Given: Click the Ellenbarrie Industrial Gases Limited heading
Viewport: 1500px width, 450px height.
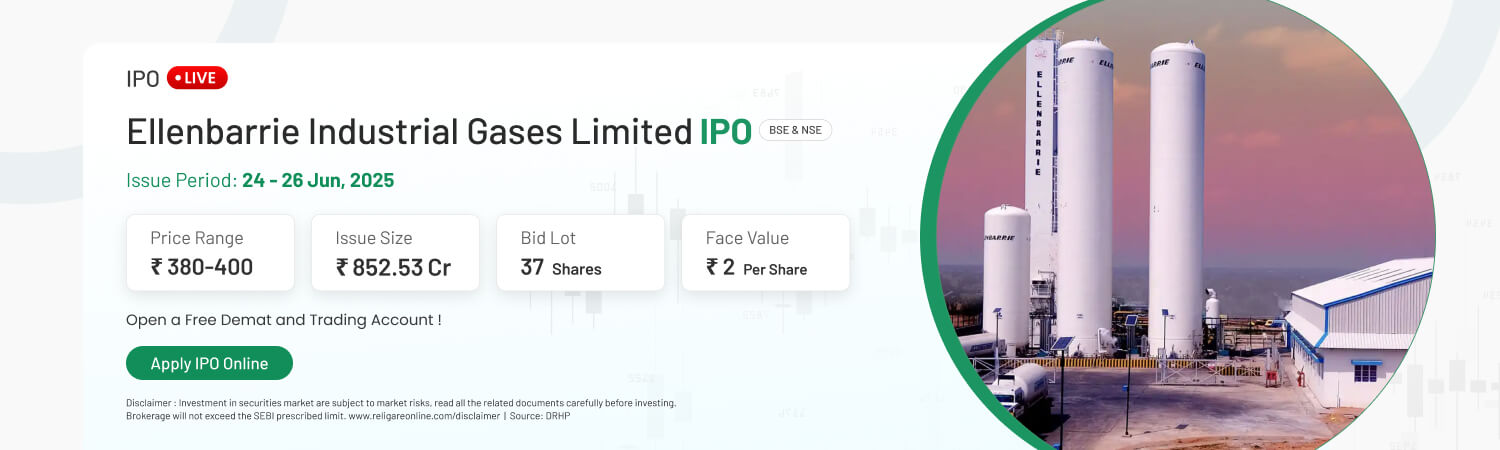Looking at the screenshot, I should pyautogui.click(x=409, y=131).
